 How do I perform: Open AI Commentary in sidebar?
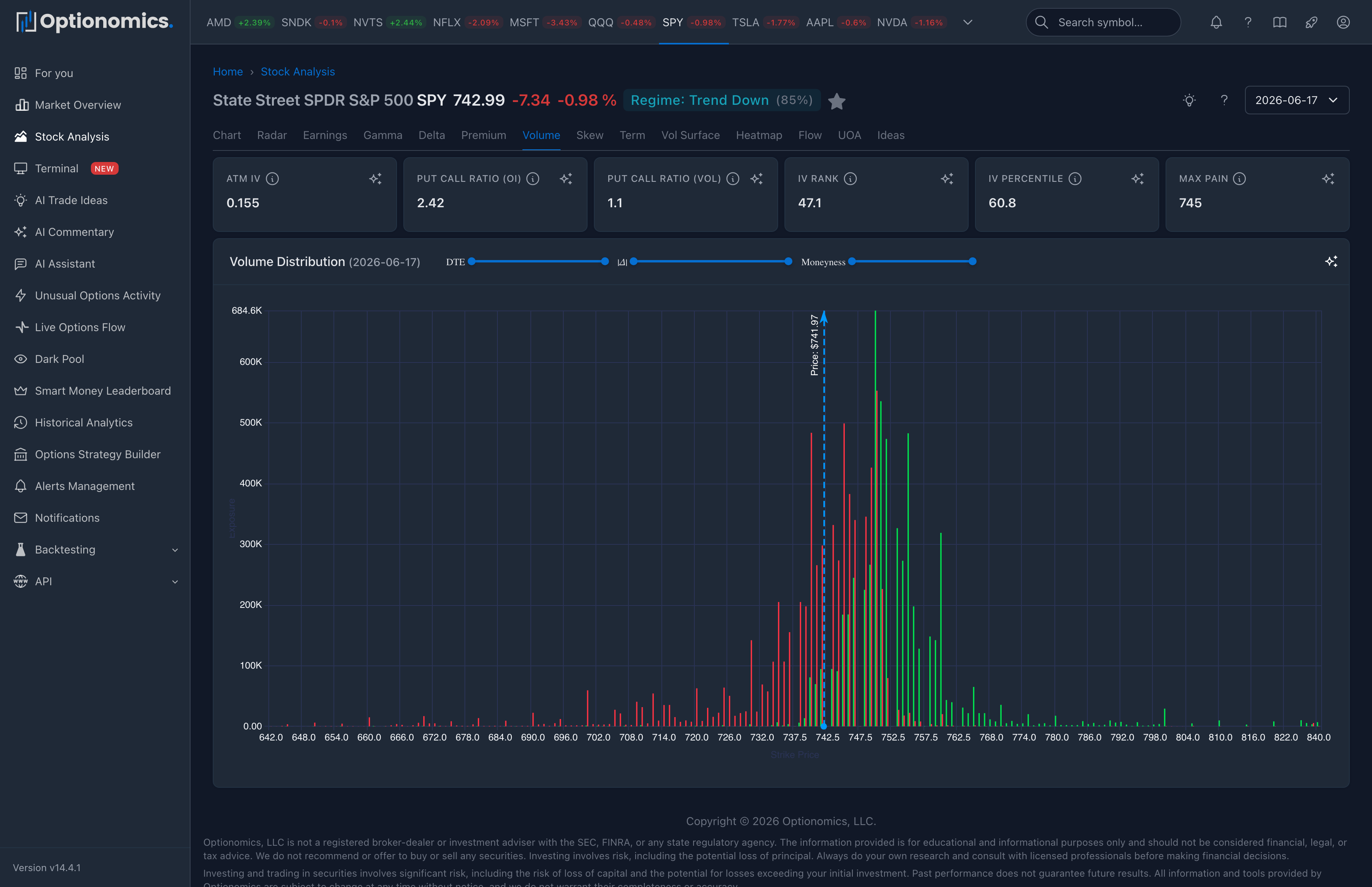pos(95,231)
